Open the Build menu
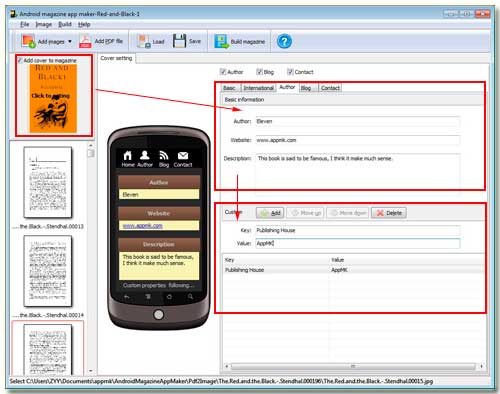 [65, 24]
